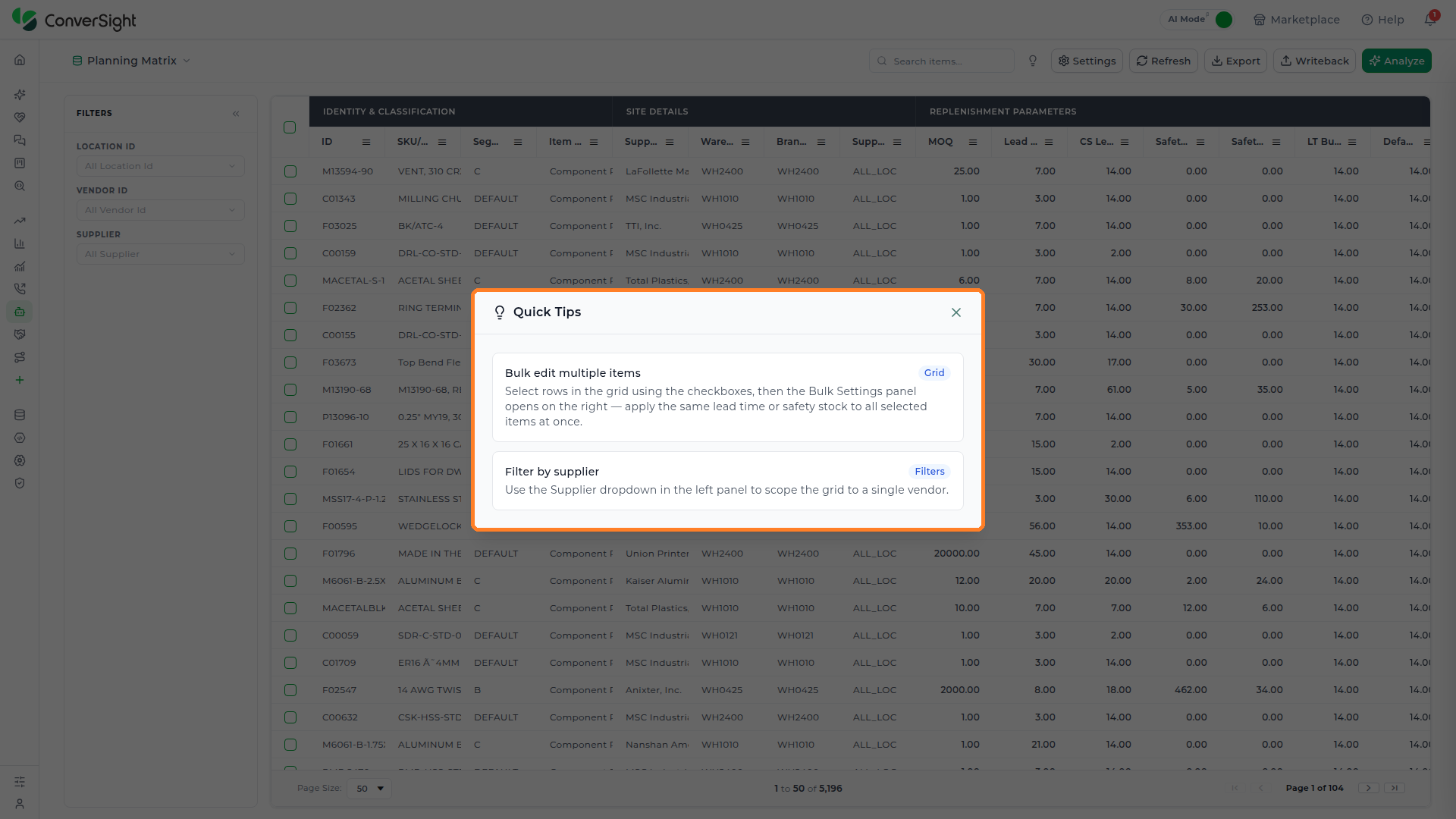Open the Supplier filter dropdown
This screenshot has height=819, width=1456.
[161, 254]
